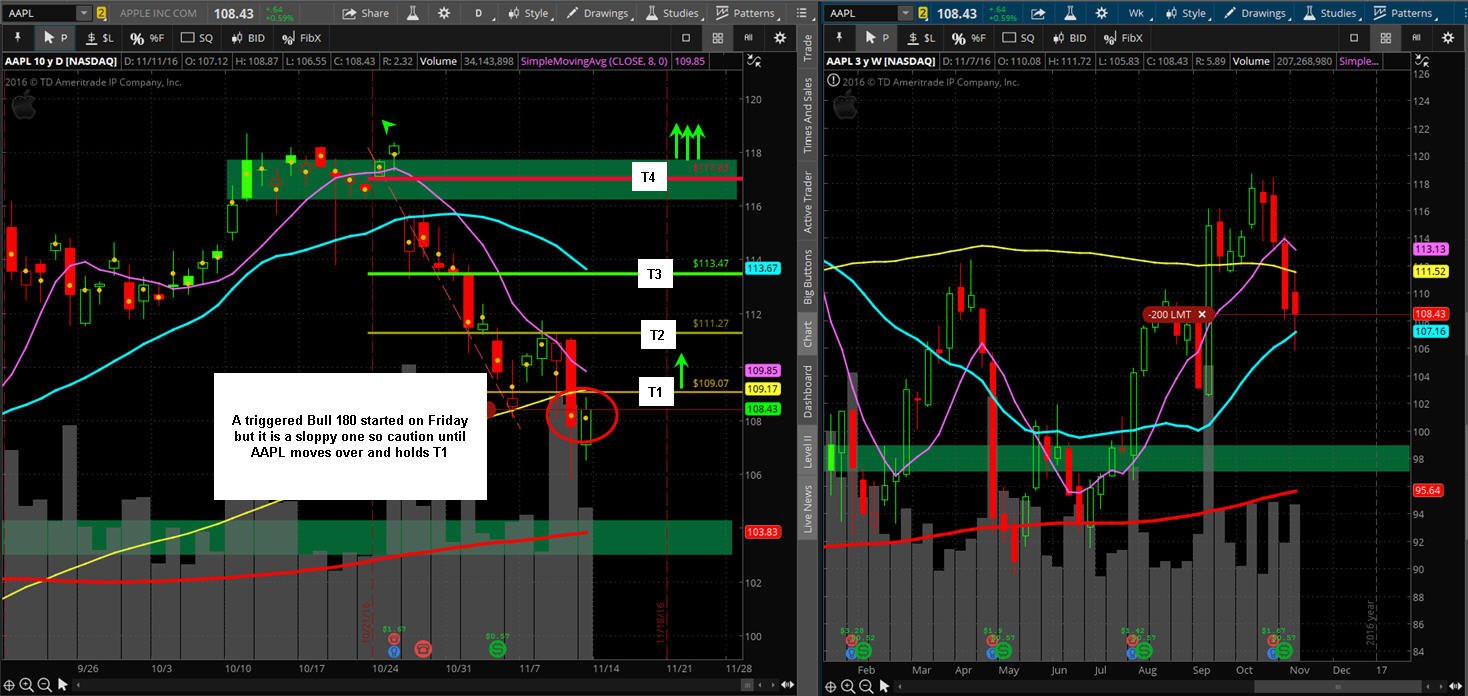Open right chart drawing toolbar settings gear
Screen dimensions: 1468x696
pyautogui.click(x=1447, y=37)
